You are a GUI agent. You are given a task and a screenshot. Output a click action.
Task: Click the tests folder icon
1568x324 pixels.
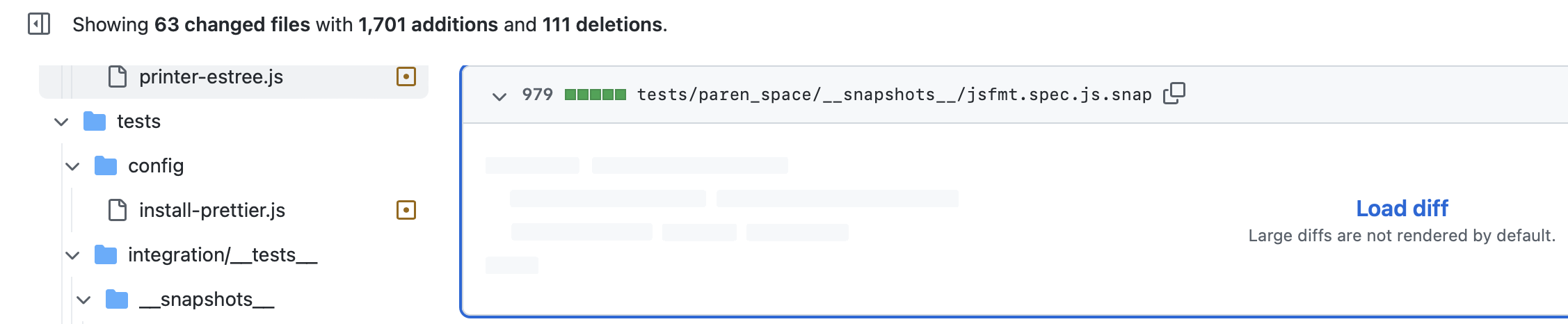95,122
